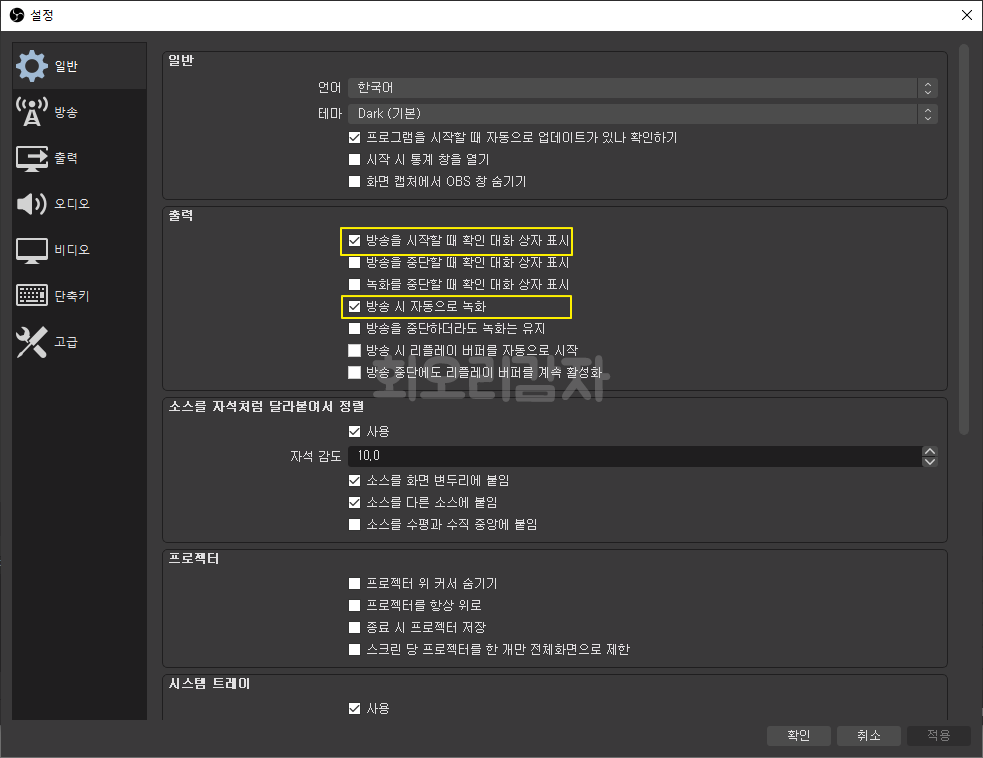
Task: Click the wrench tools icon for 고급
Action: click(x=31, y=342)
